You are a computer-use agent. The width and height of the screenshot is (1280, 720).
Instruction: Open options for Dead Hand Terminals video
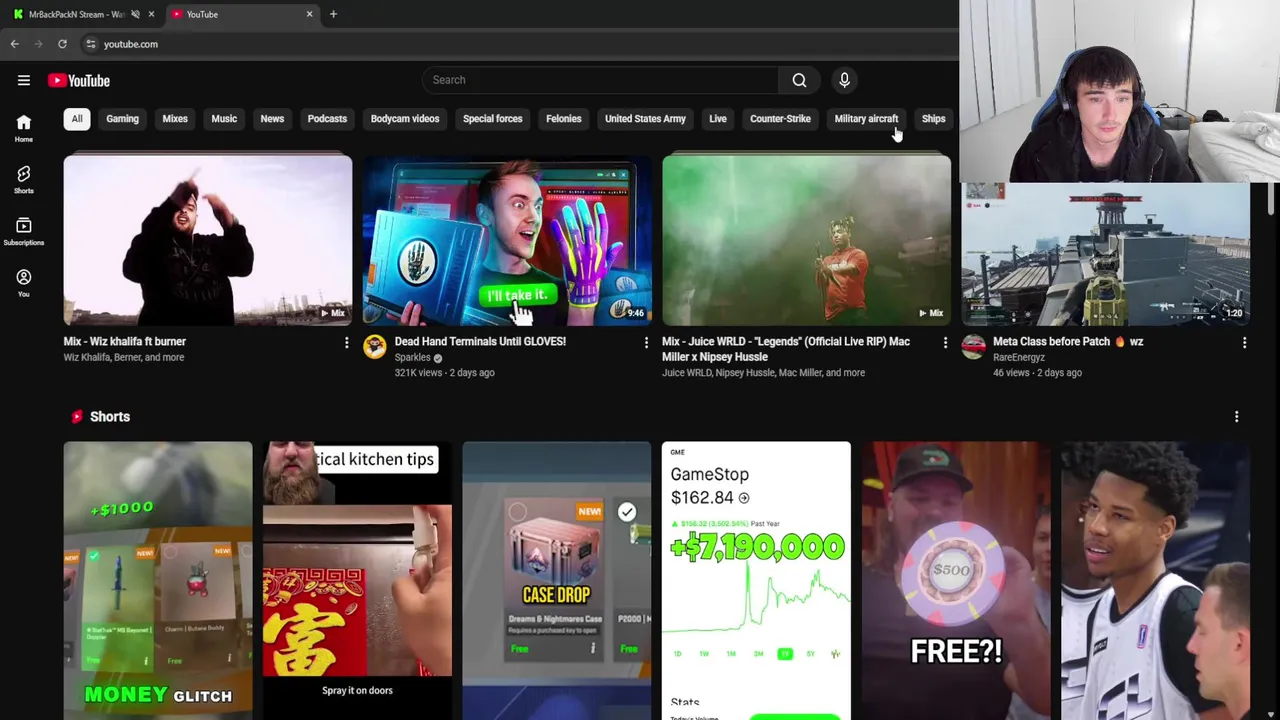click(x=646, y=343)
